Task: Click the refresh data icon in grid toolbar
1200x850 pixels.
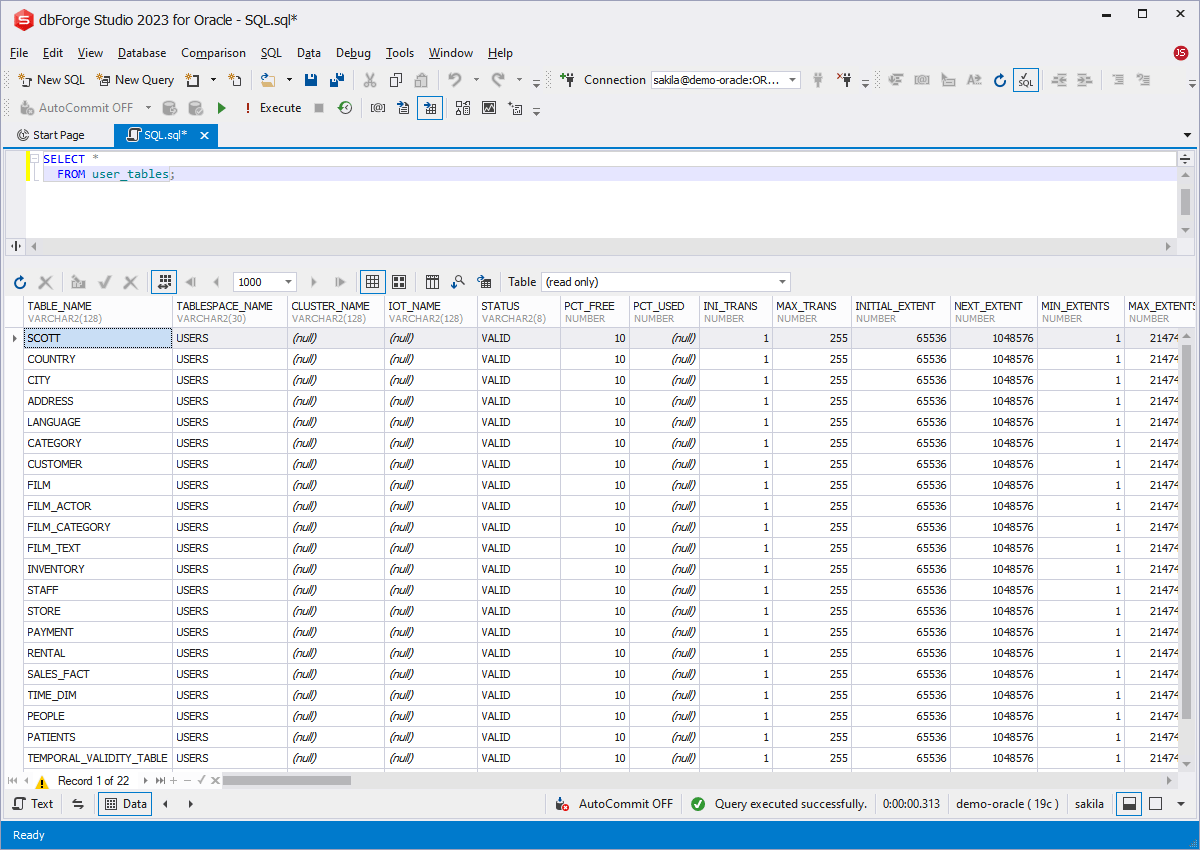Action: (20, 282)
